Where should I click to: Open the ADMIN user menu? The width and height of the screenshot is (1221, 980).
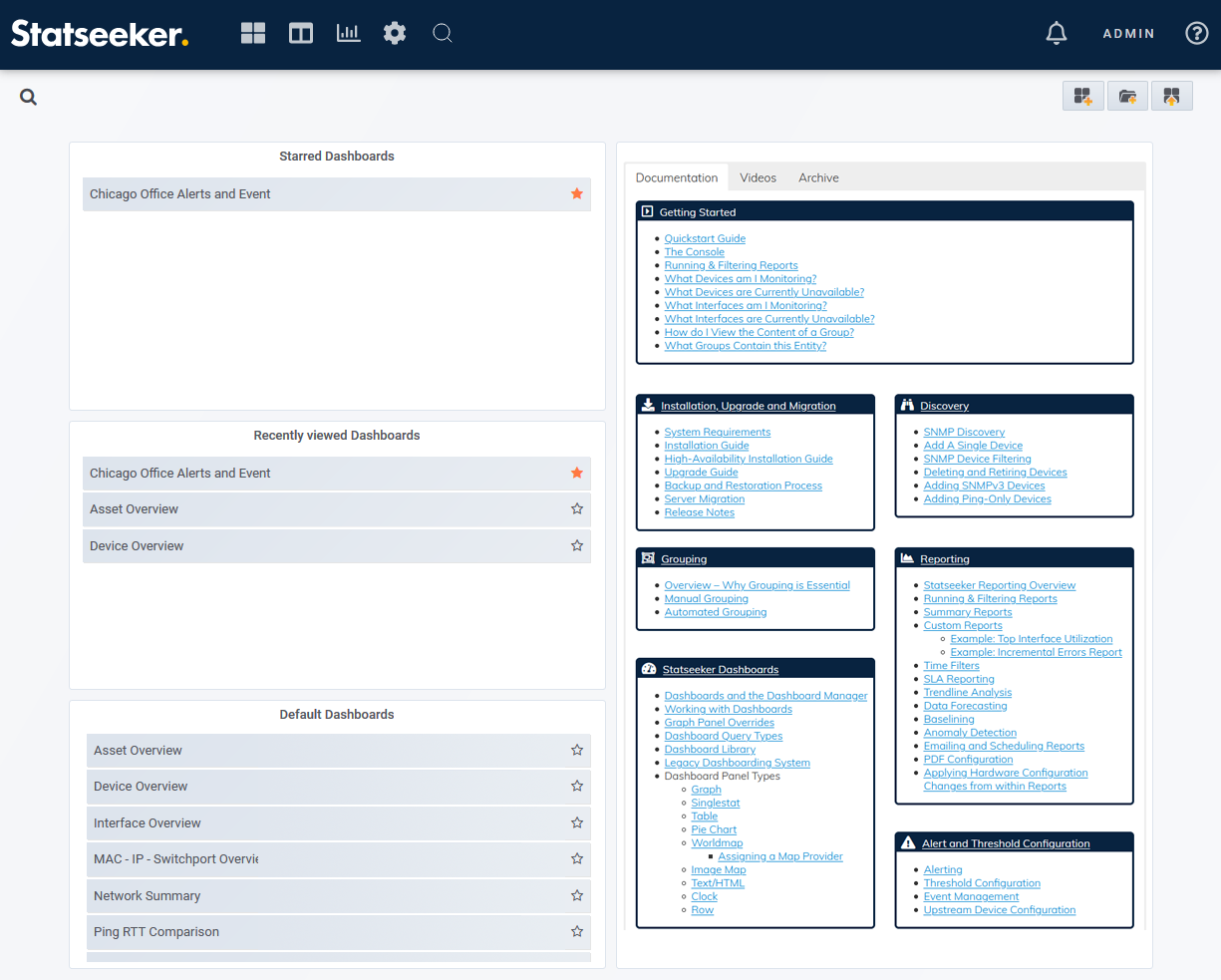coord(1128,34)
